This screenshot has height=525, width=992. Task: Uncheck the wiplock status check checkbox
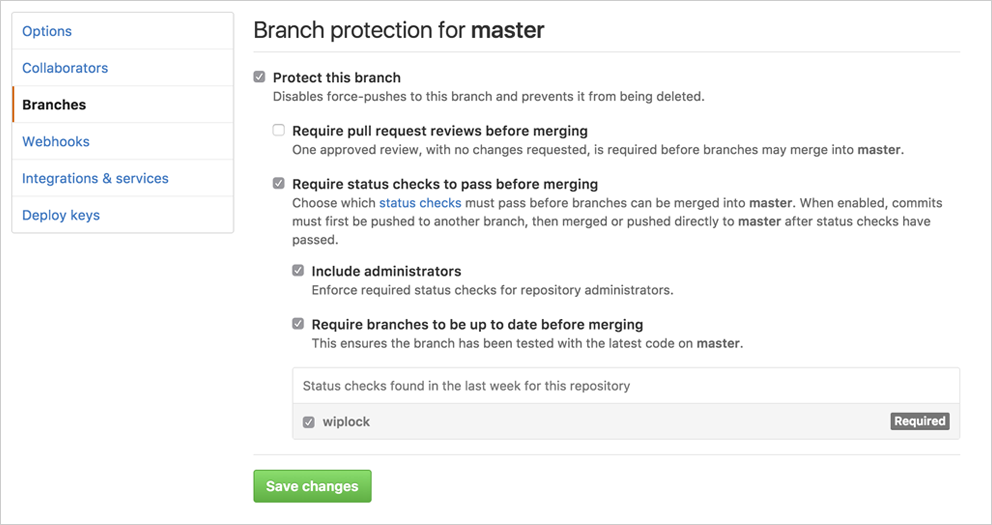pos(309,422)
